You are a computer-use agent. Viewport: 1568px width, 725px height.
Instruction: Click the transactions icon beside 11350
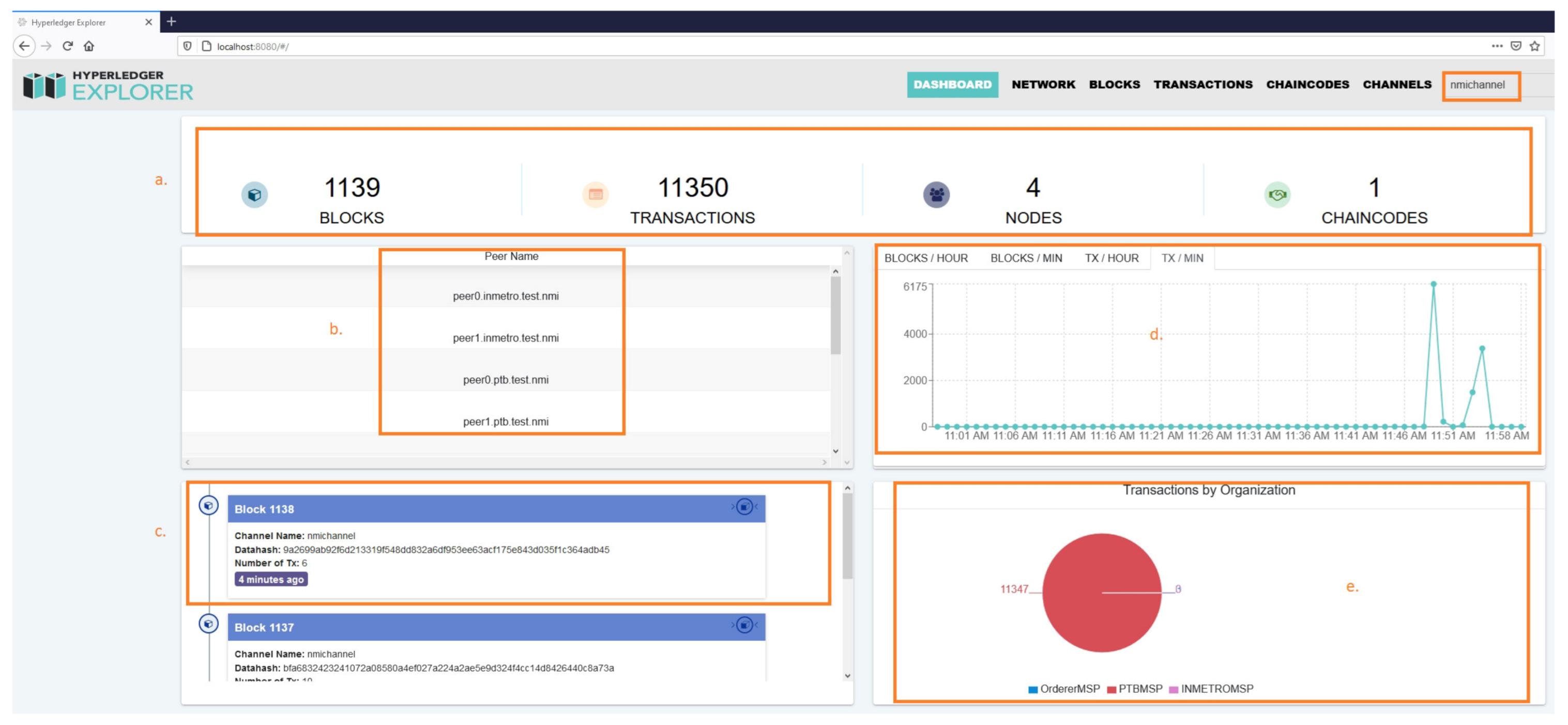[x=596, y=195]
